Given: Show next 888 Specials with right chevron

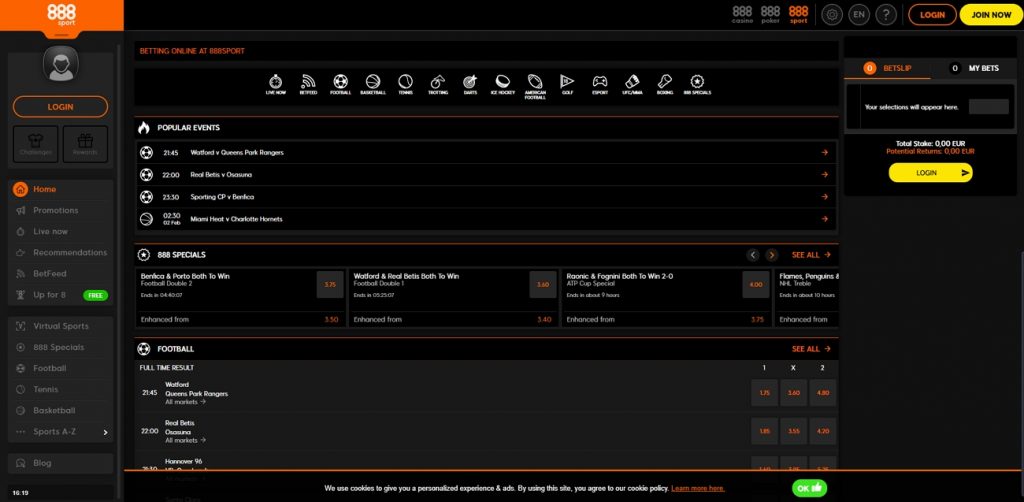Looking at the screenshot, I should click(772, 255).
